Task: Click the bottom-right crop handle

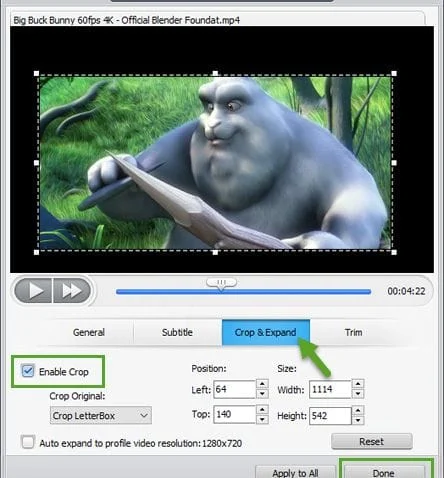Action: point(394,252)
